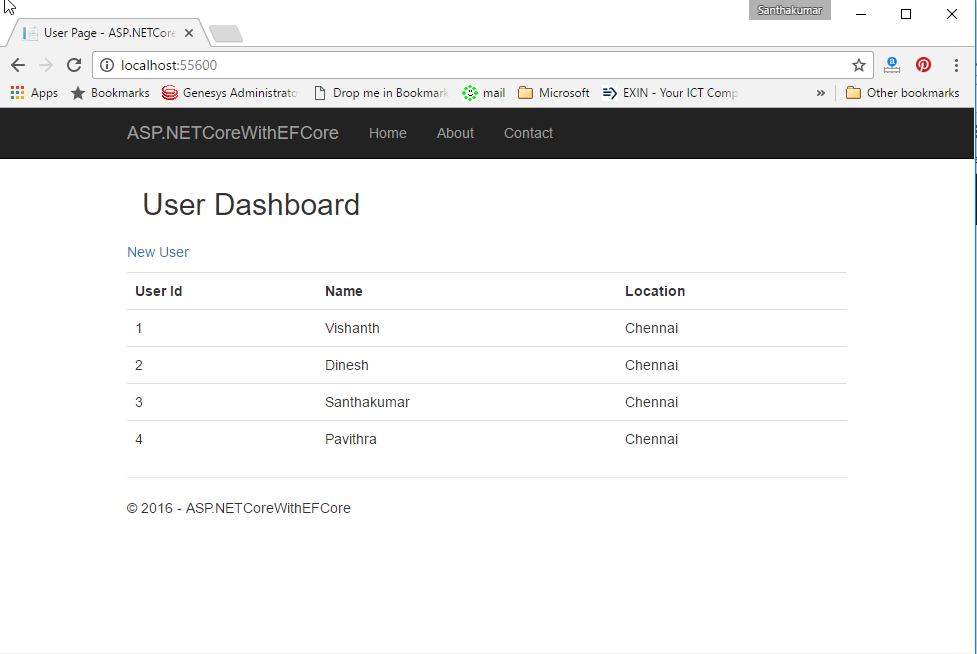Viewport: 977px width, 654px height.
Task: Open the Pinterest extension icon
Action: (x=923, y=64)
